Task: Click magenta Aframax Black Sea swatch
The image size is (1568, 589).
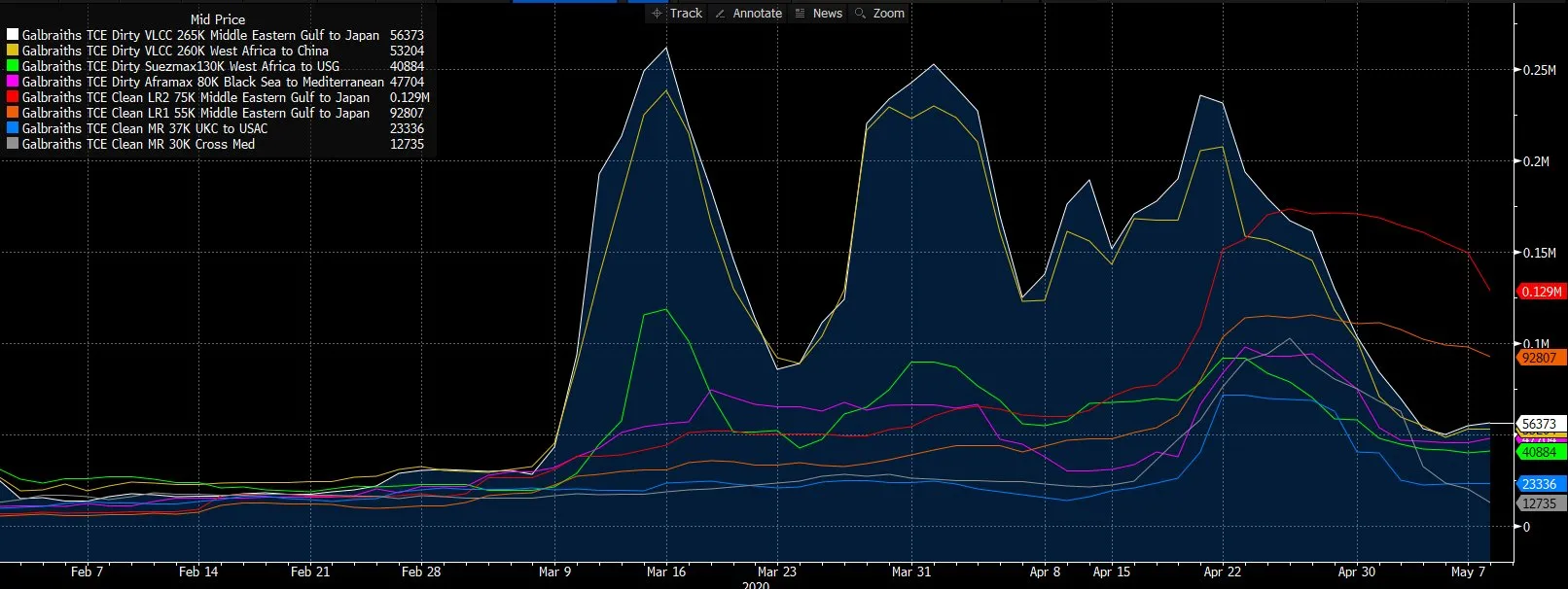Action: tap(13, 82)
